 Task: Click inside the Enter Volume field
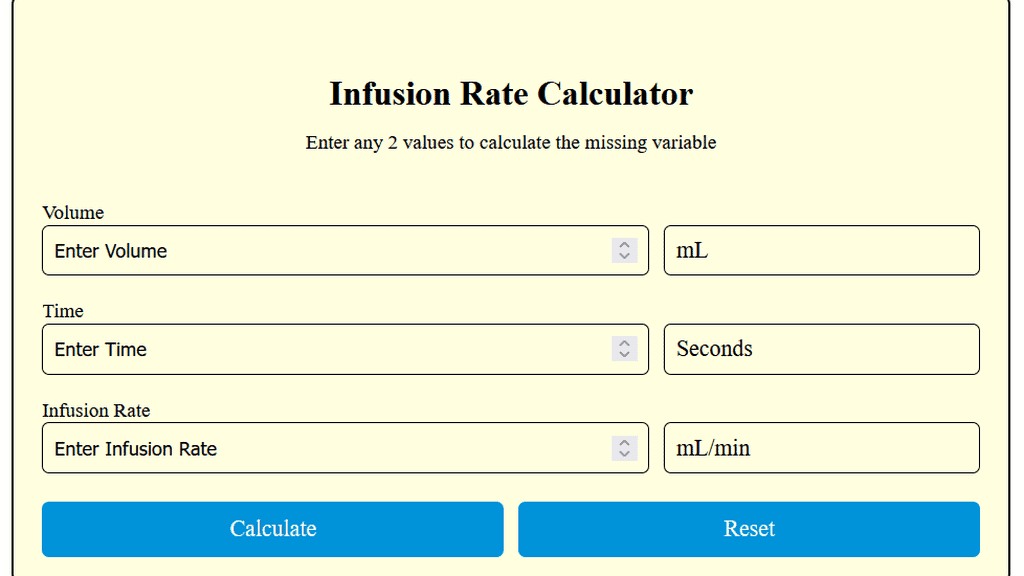(x=300, y=250)
